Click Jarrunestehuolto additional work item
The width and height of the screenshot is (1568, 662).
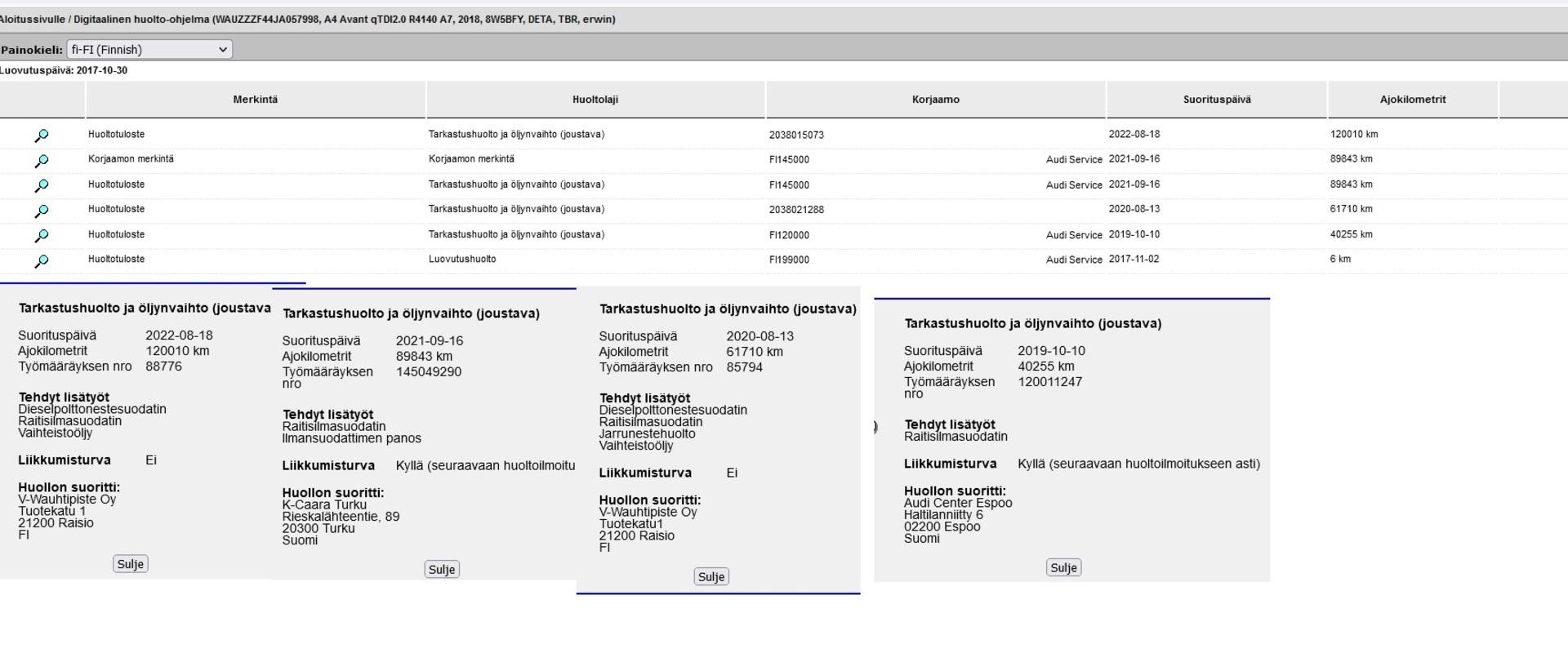(x=648, y=434)
